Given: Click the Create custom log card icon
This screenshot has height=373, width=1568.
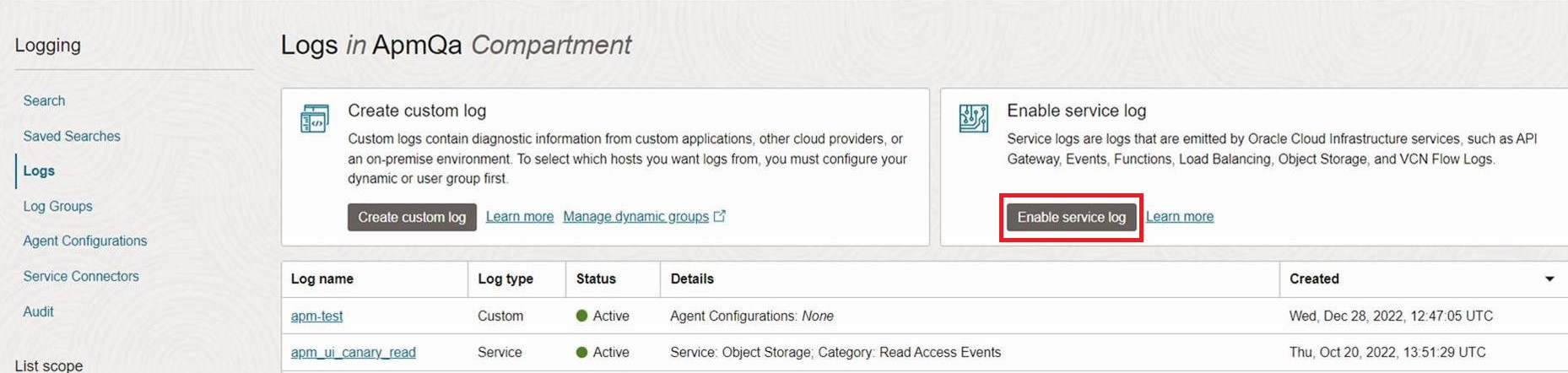Looking at the screenshot, I should (x=315, y=118).
